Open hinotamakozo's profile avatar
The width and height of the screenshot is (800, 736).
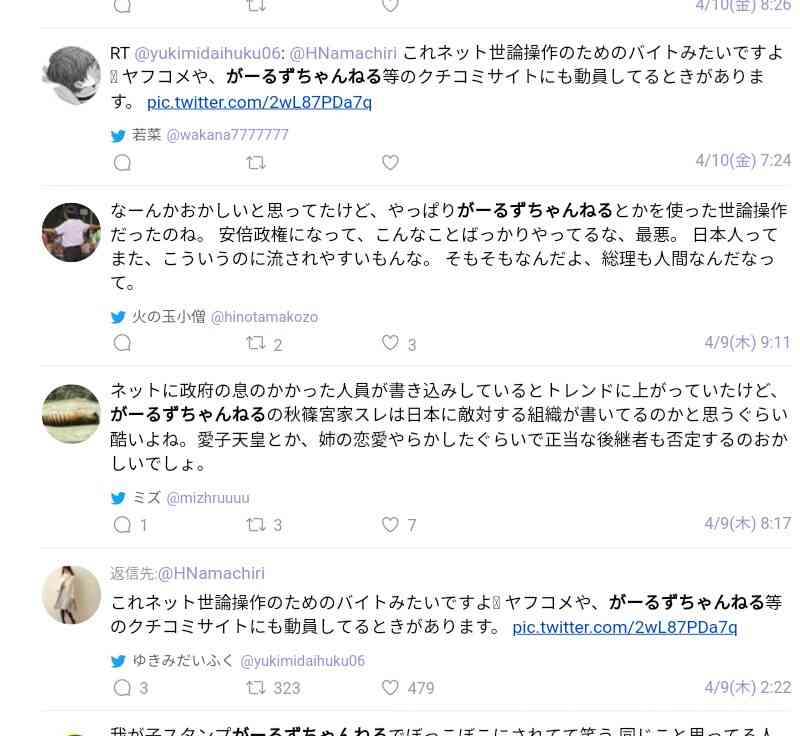pos(71,232)
